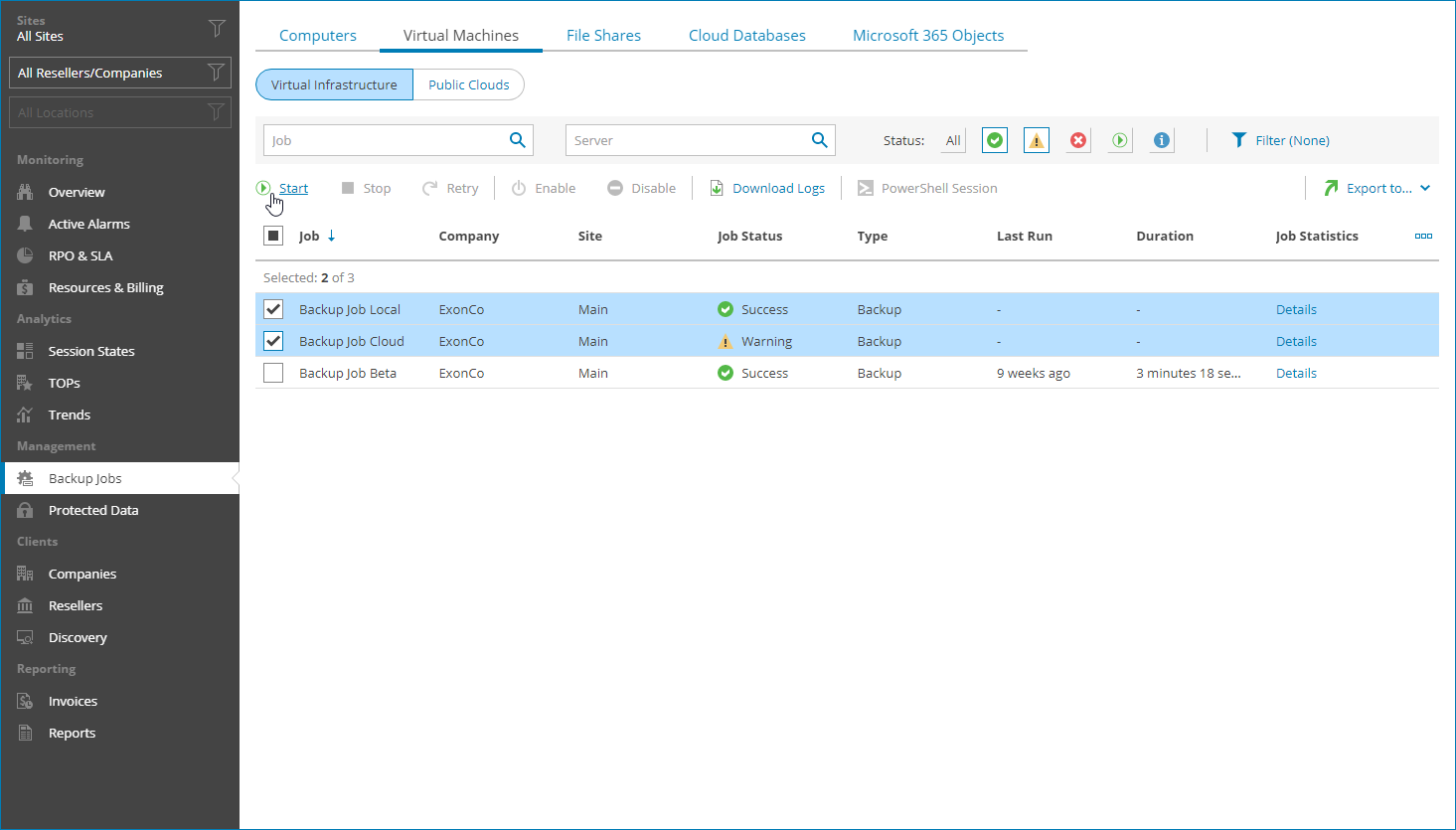Filter jobs by Success status icon
Viewport: 1456px width, 830px height.
click(995, 140)
